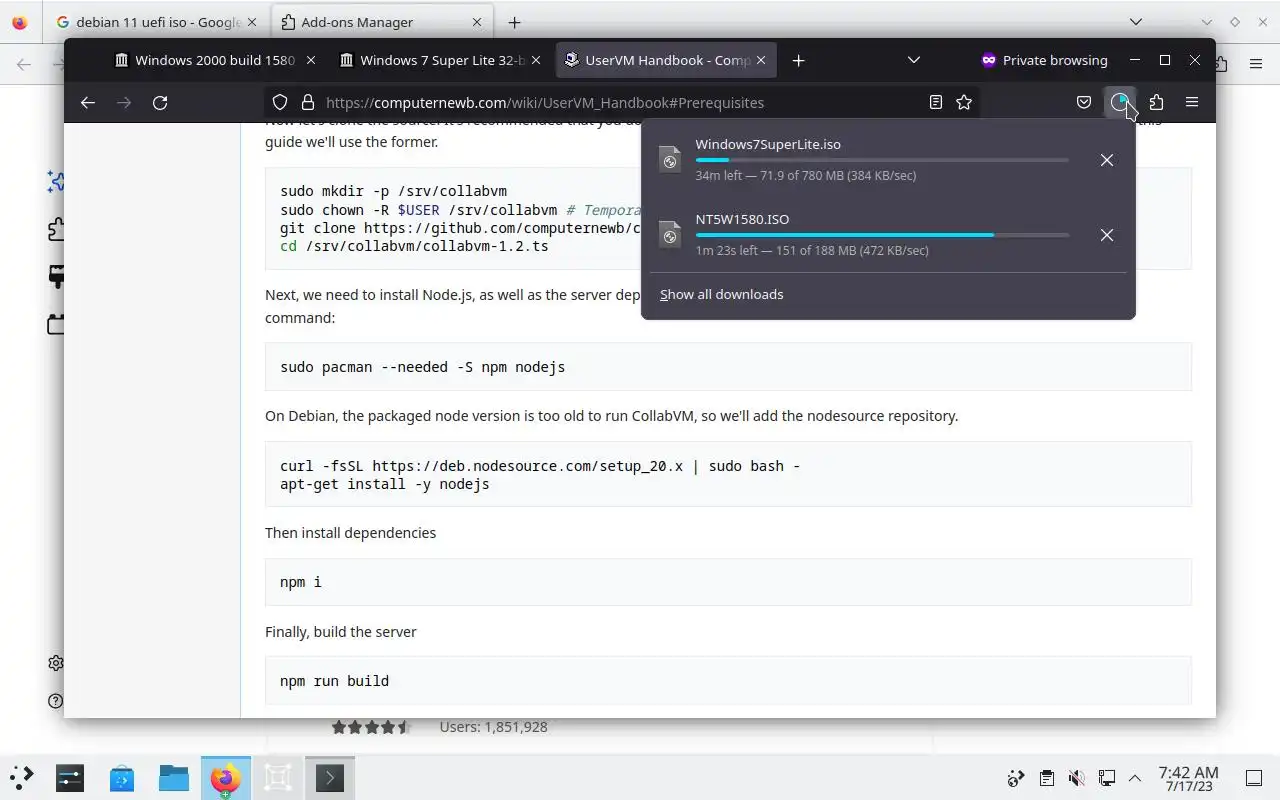Go back in background Firefox window
This screenshot has height=800, width=1280.
tap(24, 64)
